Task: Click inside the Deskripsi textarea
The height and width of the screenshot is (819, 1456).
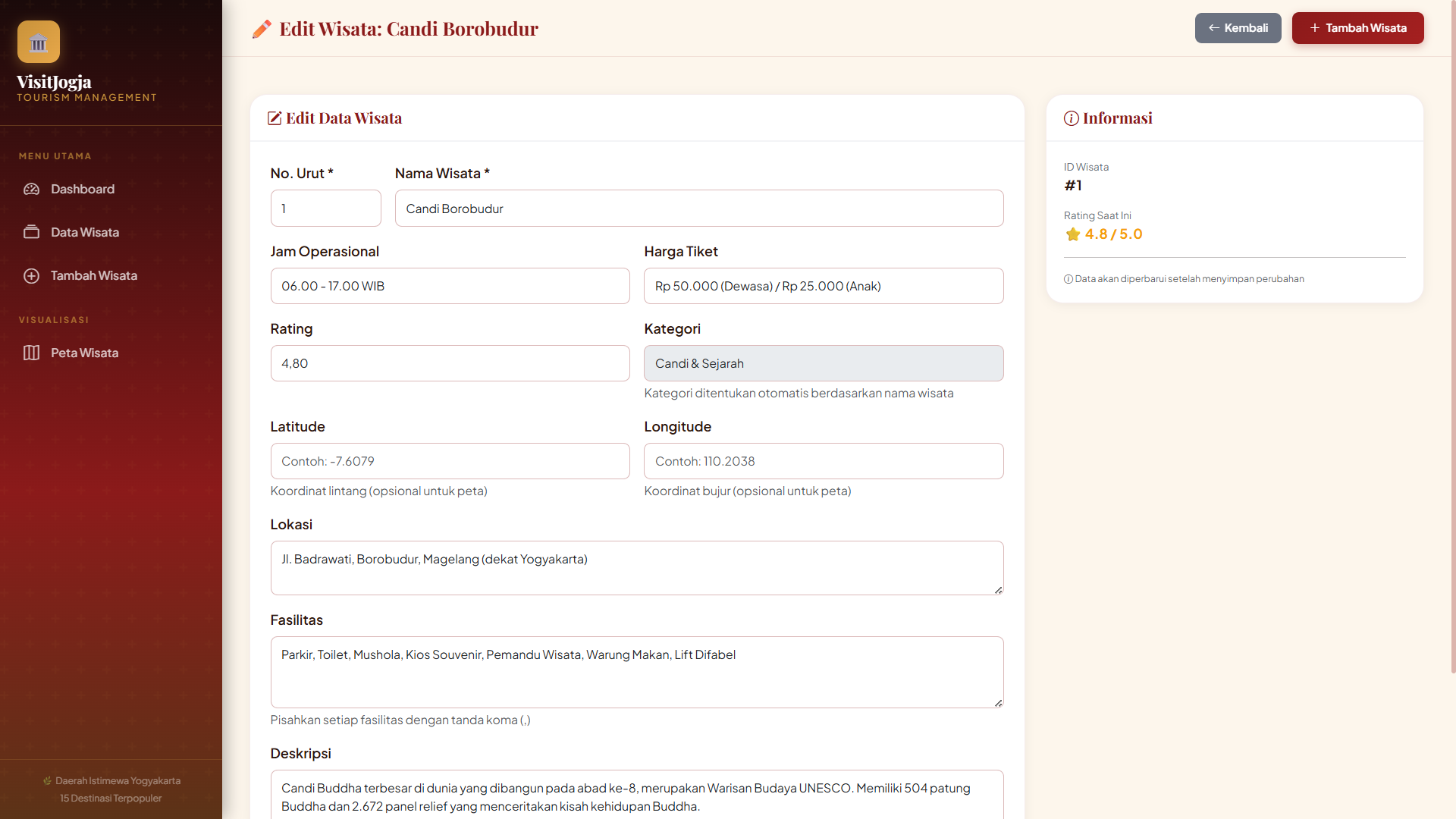Action: [x=637, y=795]
